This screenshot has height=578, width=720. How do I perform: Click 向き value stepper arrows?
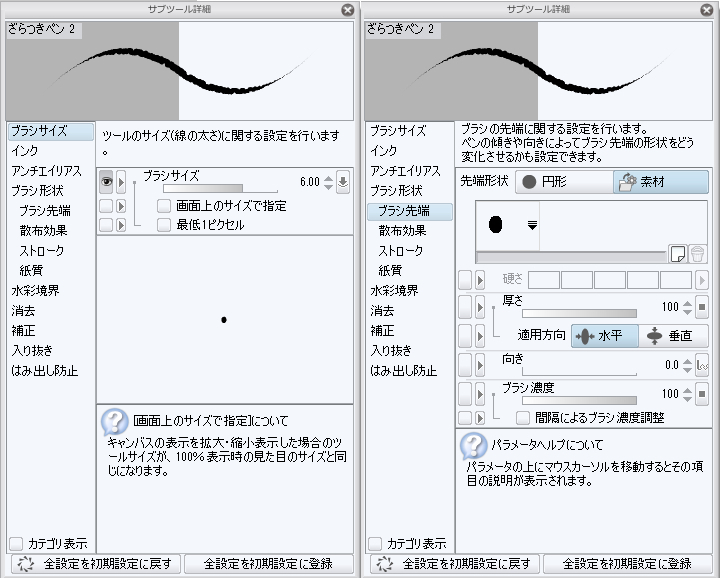(x=687, y=365)
